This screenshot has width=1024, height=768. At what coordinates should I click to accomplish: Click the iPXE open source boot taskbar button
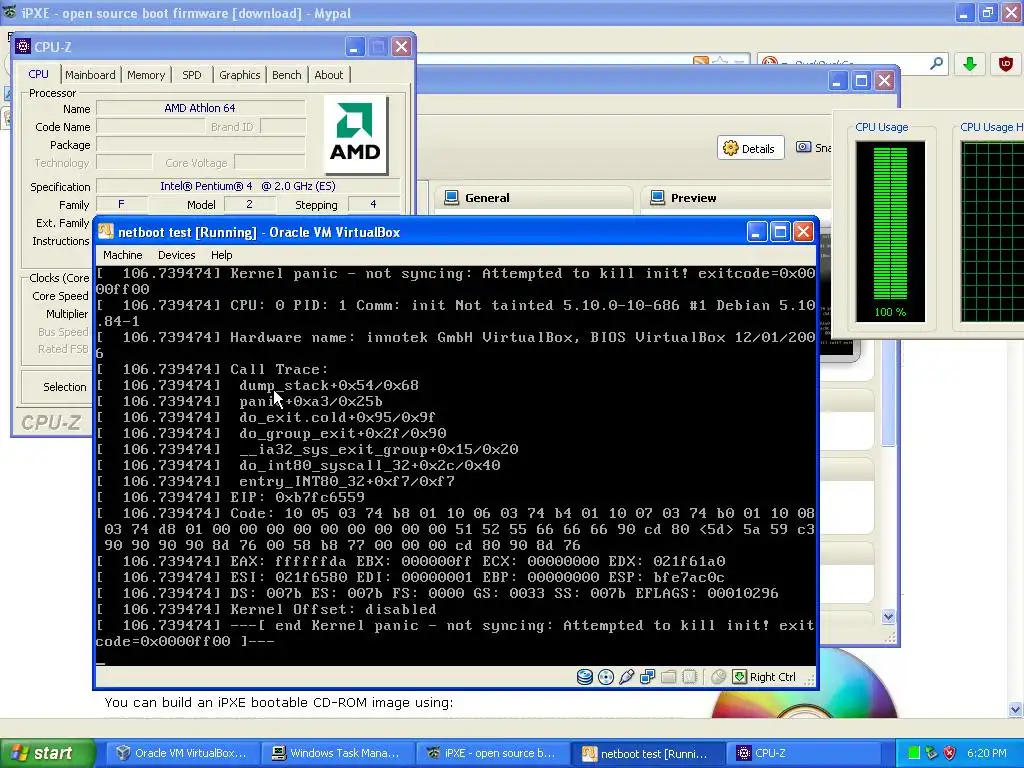point(492,753)
